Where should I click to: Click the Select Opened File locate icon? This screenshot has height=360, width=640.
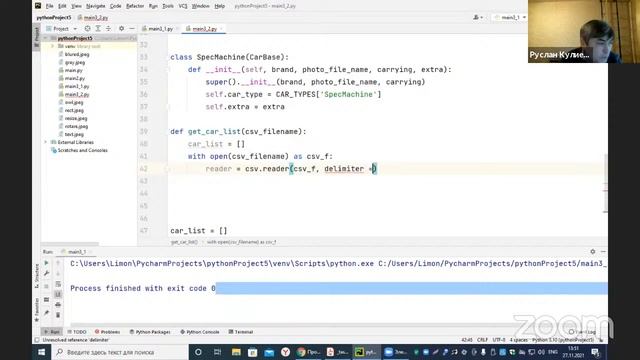[87, 29]
